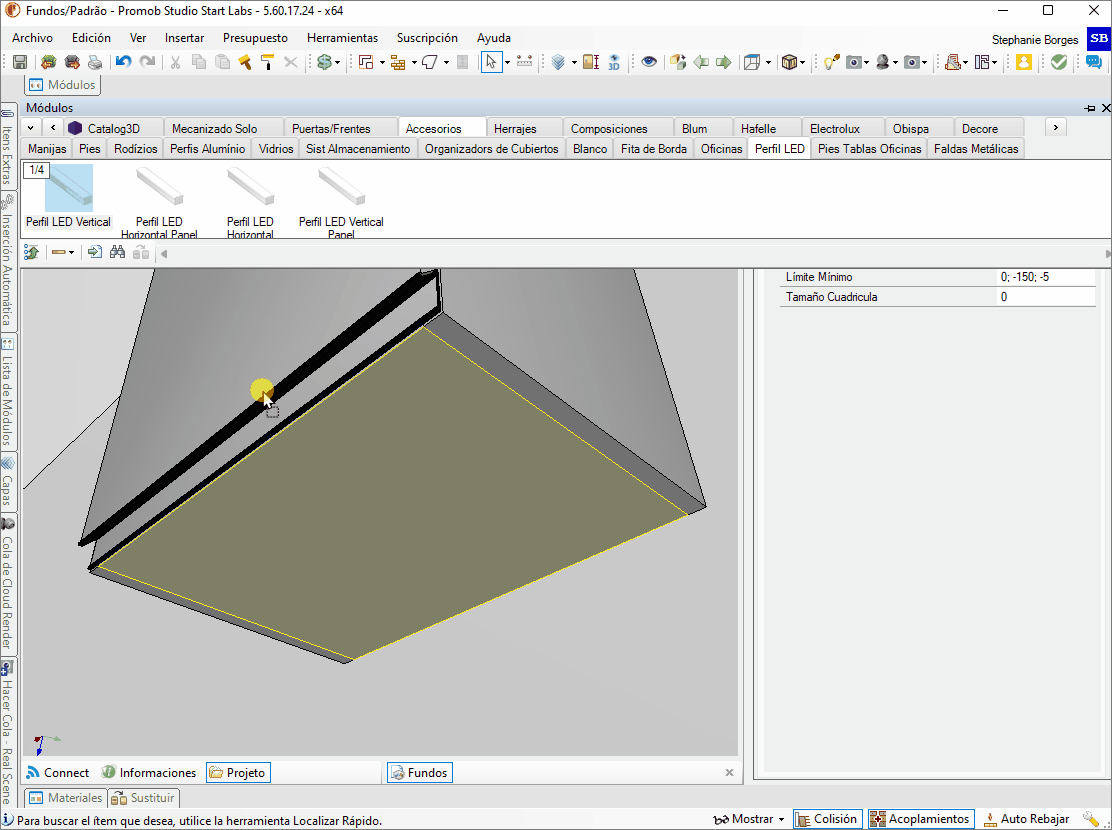The width and height of the screenshot is (1112, 830).
Task: Select the paint roller tool
Action: pos(267,62)
